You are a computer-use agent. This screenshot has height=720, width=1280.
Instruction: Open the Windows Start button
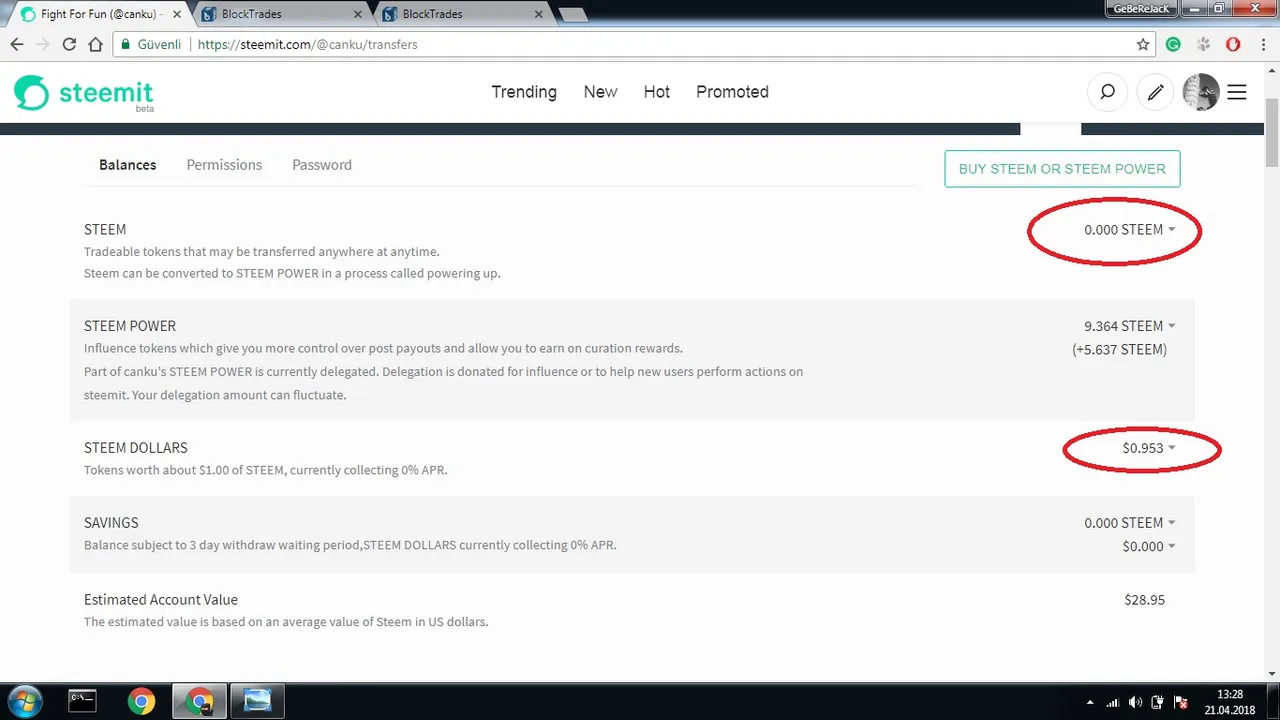[x=23, y=701]
